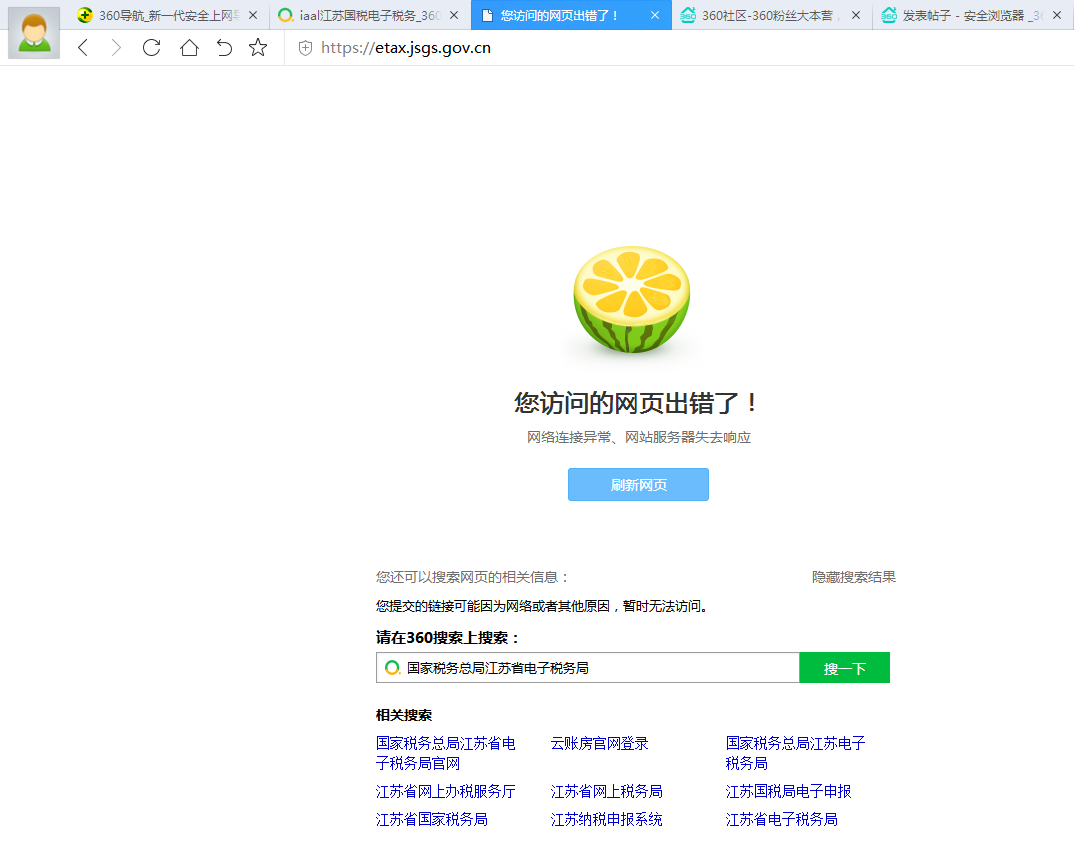Bookmark the page with the star icon
Image resolution: width=1074 pixels, height=845 pixels.
(257, 47)
